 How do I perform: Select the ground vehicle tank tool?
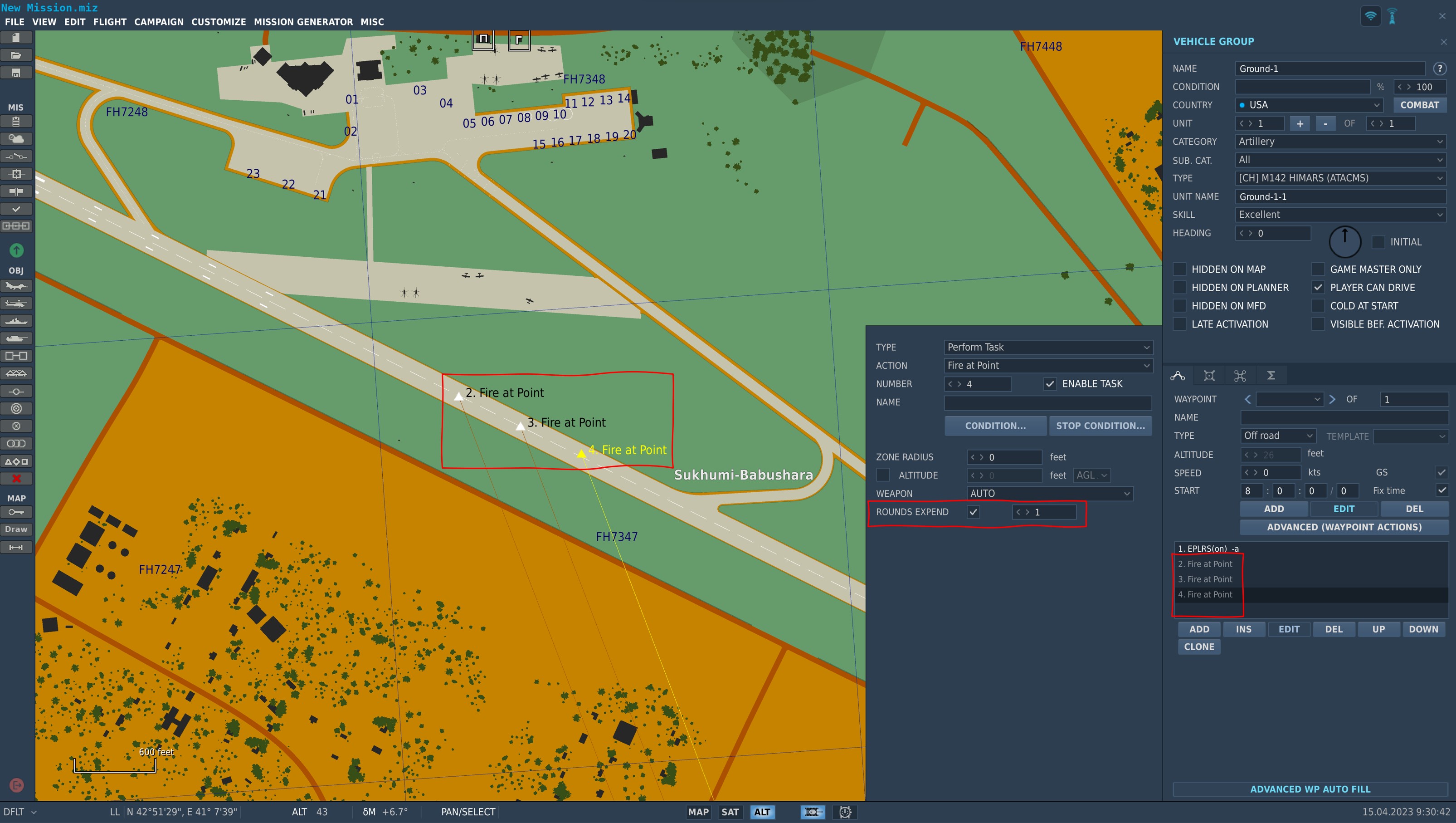[16, 339]
